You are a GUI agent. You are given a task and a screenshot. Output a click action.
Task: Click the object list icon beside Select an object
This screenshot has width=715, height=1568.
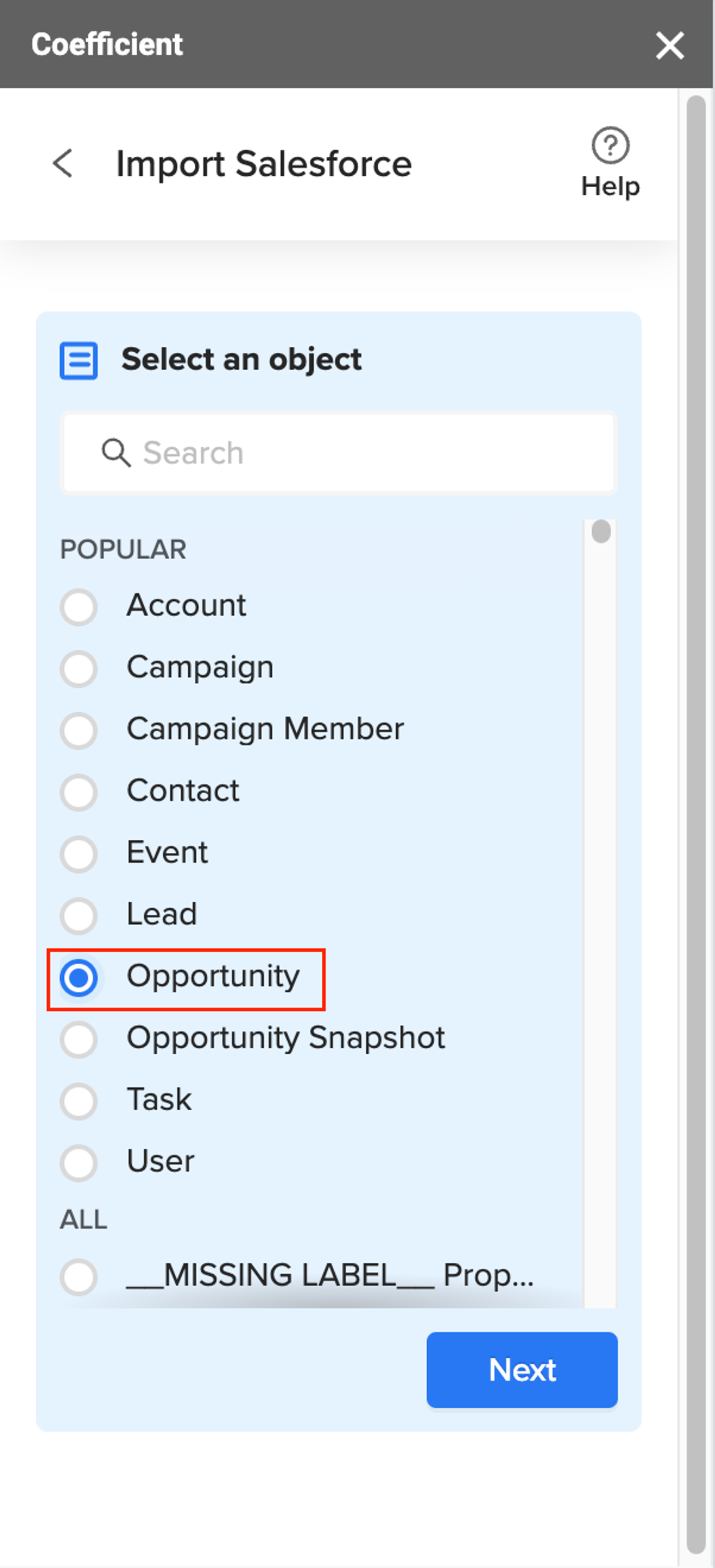coord(79,361)
